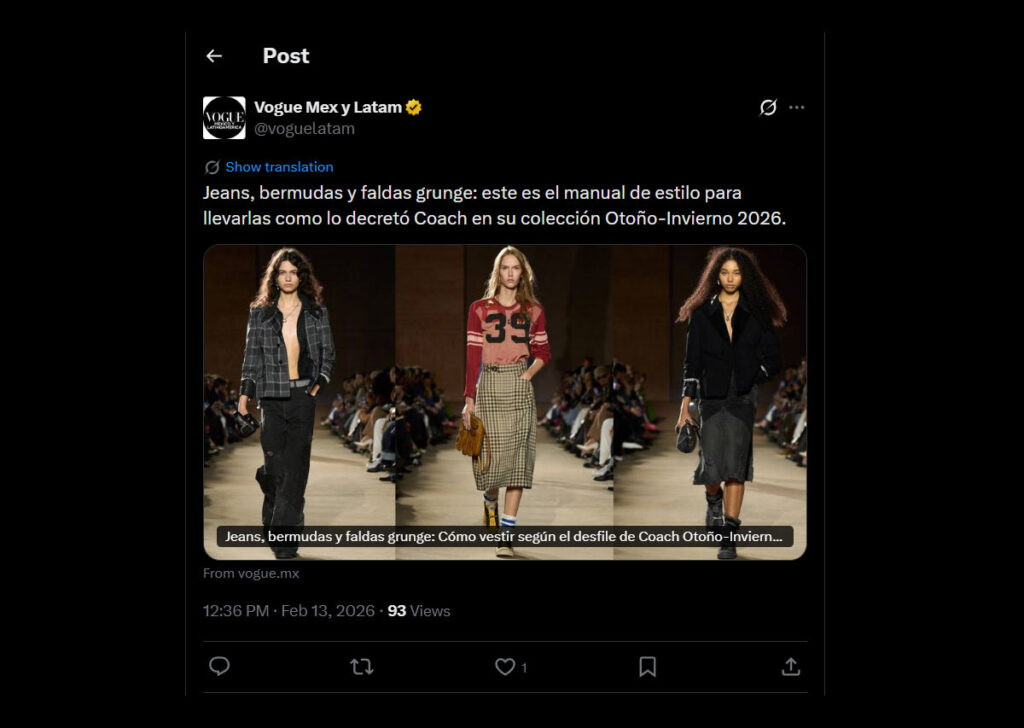Viewport: 1024px width, 728px height.
Task: Reply to the post via the comment icon
Action: point(220,666)
